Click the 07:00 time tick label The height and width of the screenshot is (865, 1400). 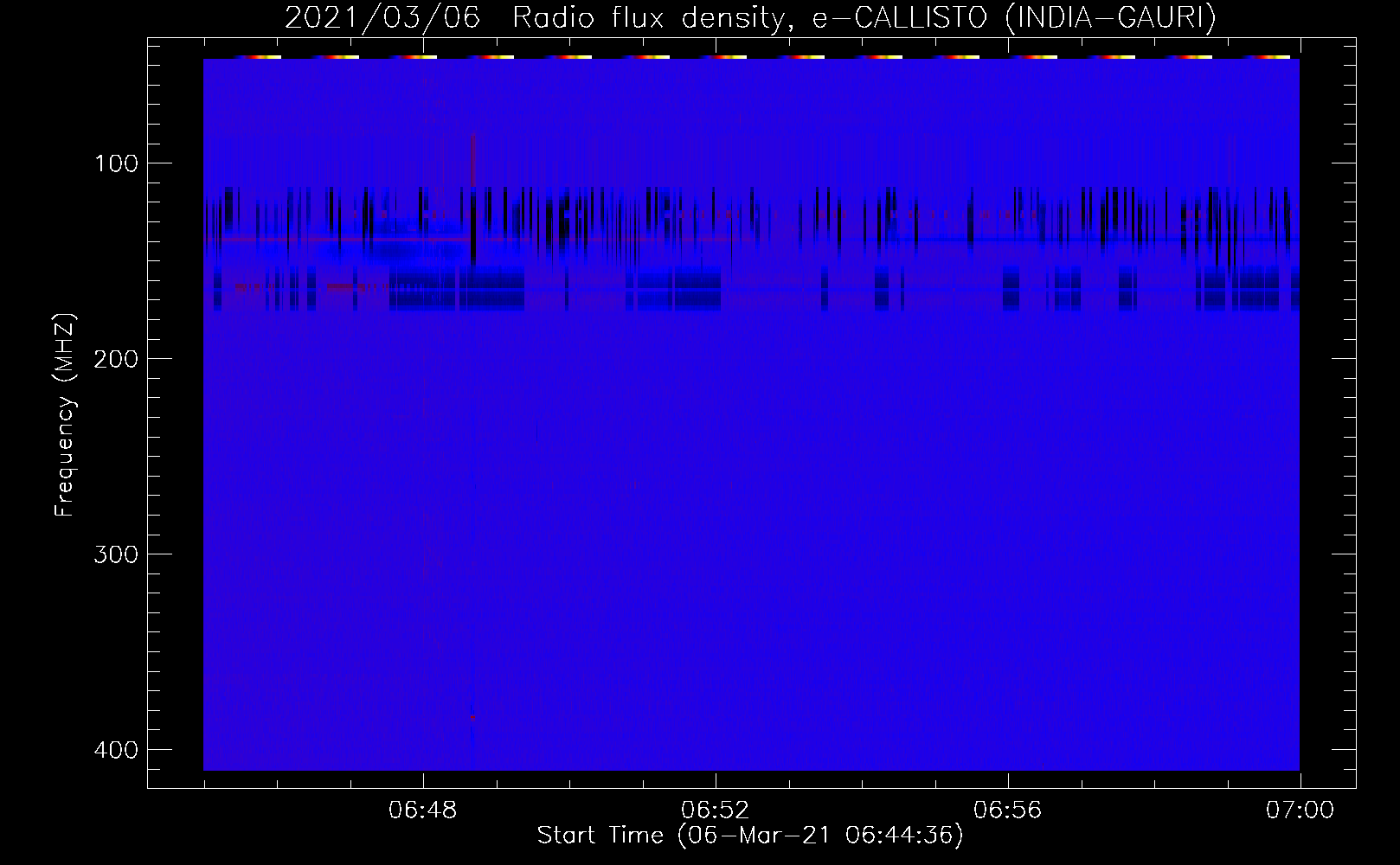coord(1300,811)
